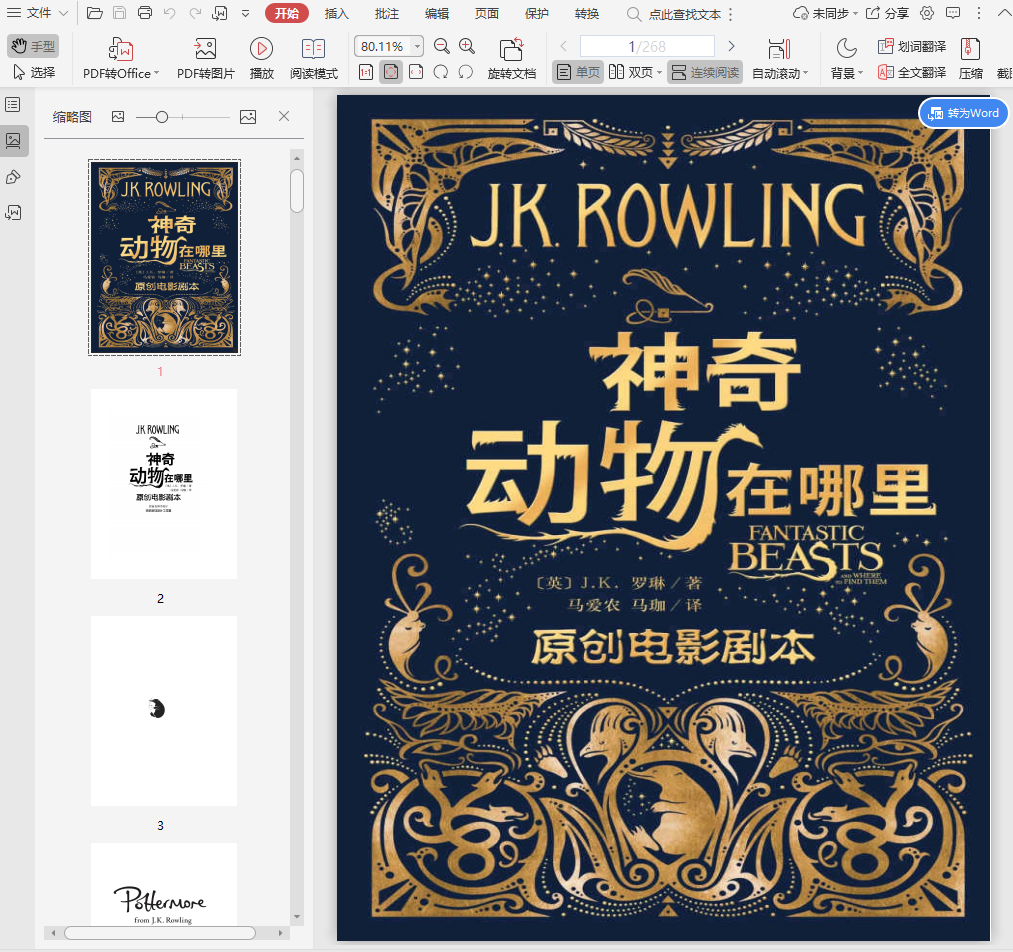This screenshot has width=1013, height=952.
Task: Select page 2 thumbnail
Action: [163, 484]
